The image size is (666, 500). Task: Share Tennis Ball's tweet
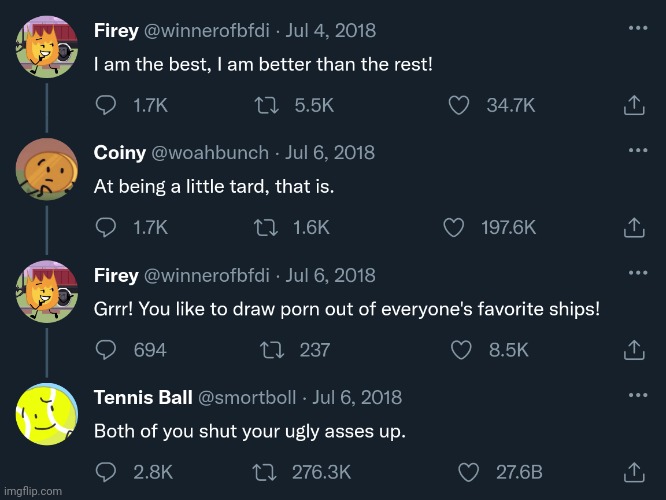[633, 472]
